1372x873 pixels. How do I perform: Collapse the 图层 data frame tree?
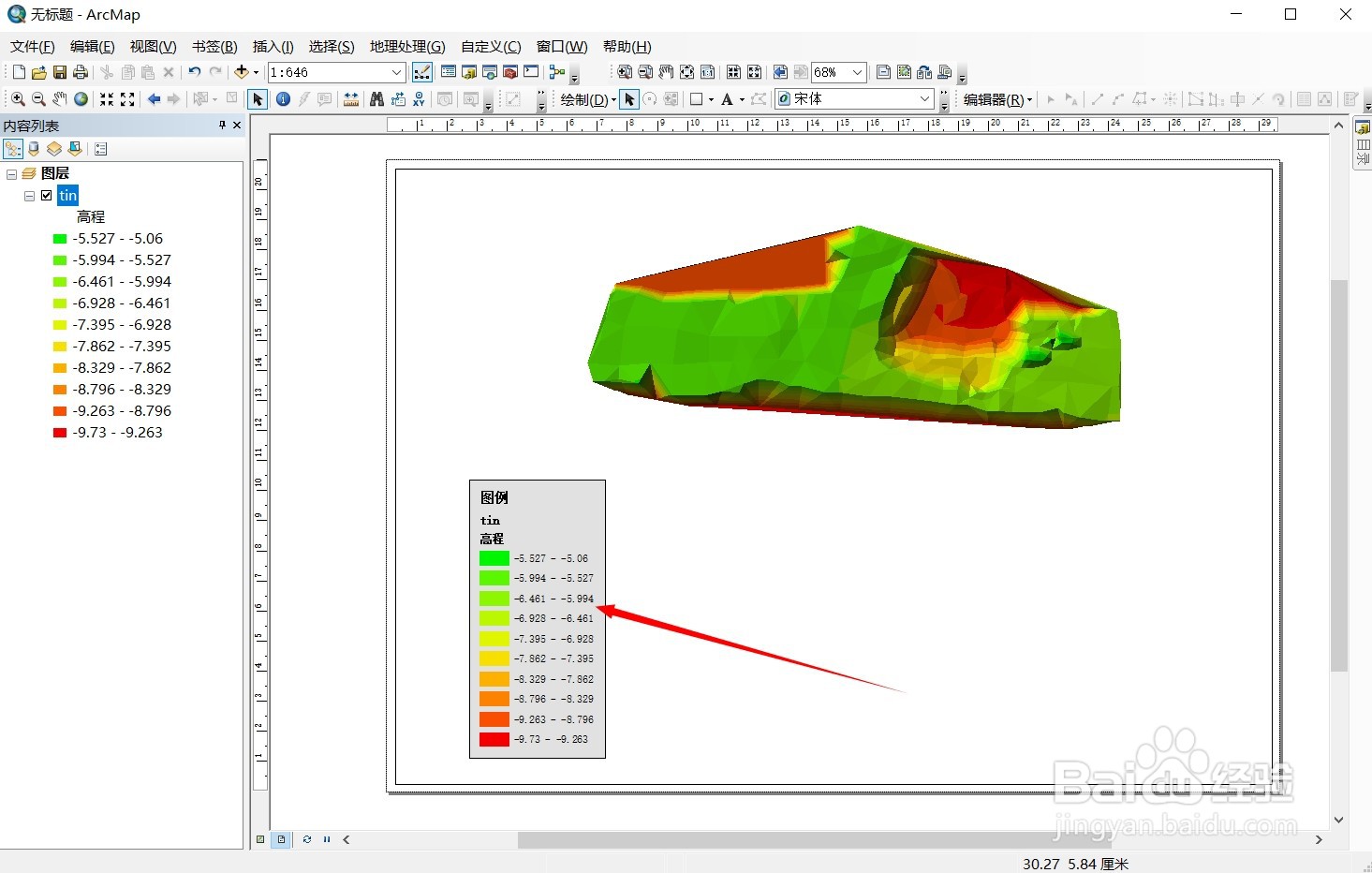point(11,173)
